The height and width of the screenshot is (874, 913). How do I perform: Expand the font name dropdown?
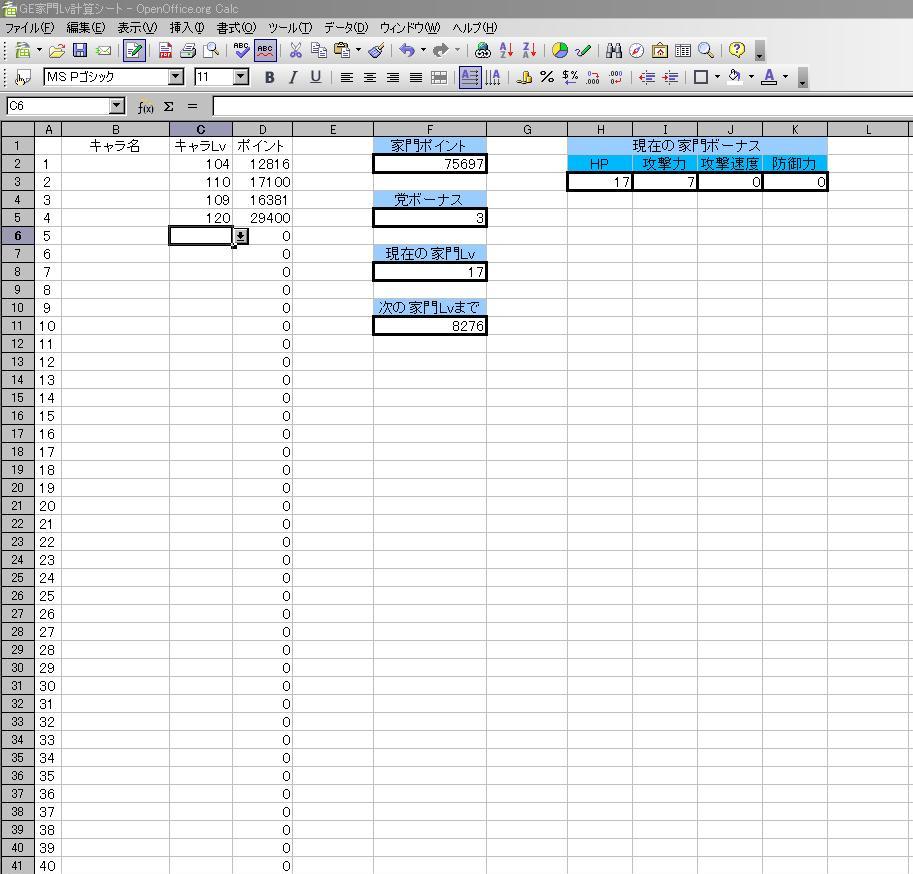pos(176,77)
